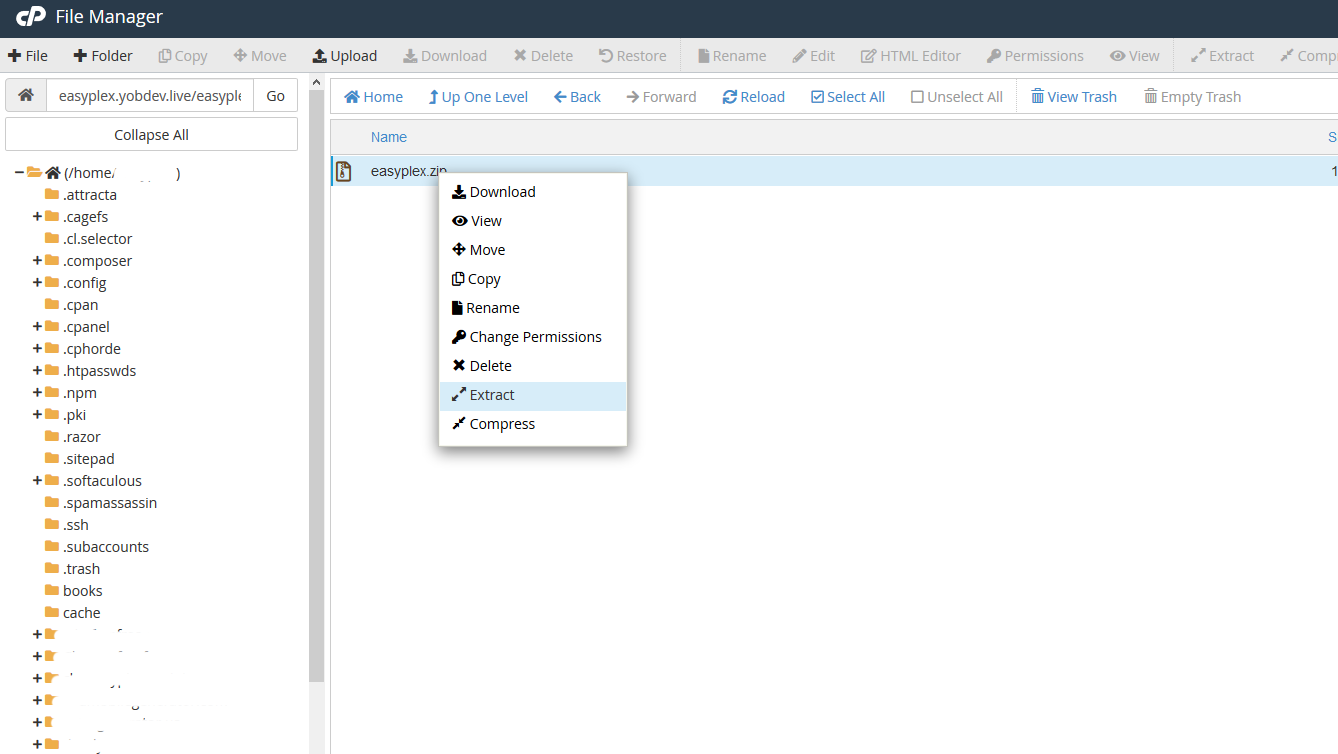Choose Change Permissions in the context menu

click(535, 336)
